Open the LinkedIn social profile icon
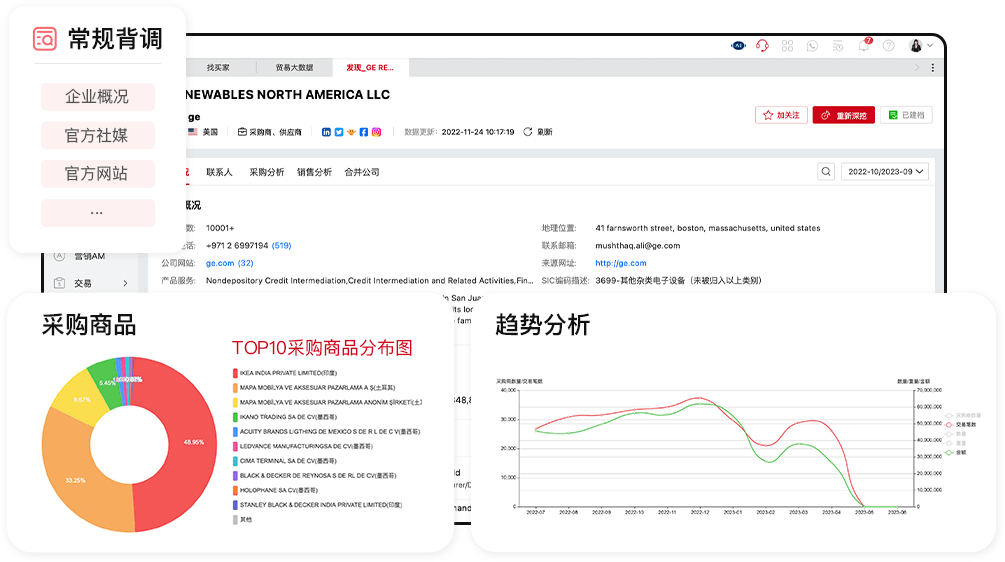Image resolution: width=1005 pixels, height=562 pixels. (x=326, y=132)
